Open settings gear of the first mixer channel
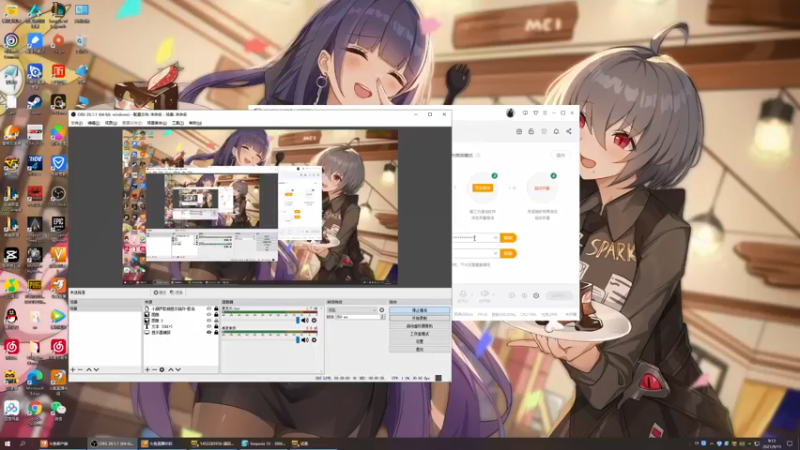The width and height of the screenshot is (800, 450). (x=314, y=320)
